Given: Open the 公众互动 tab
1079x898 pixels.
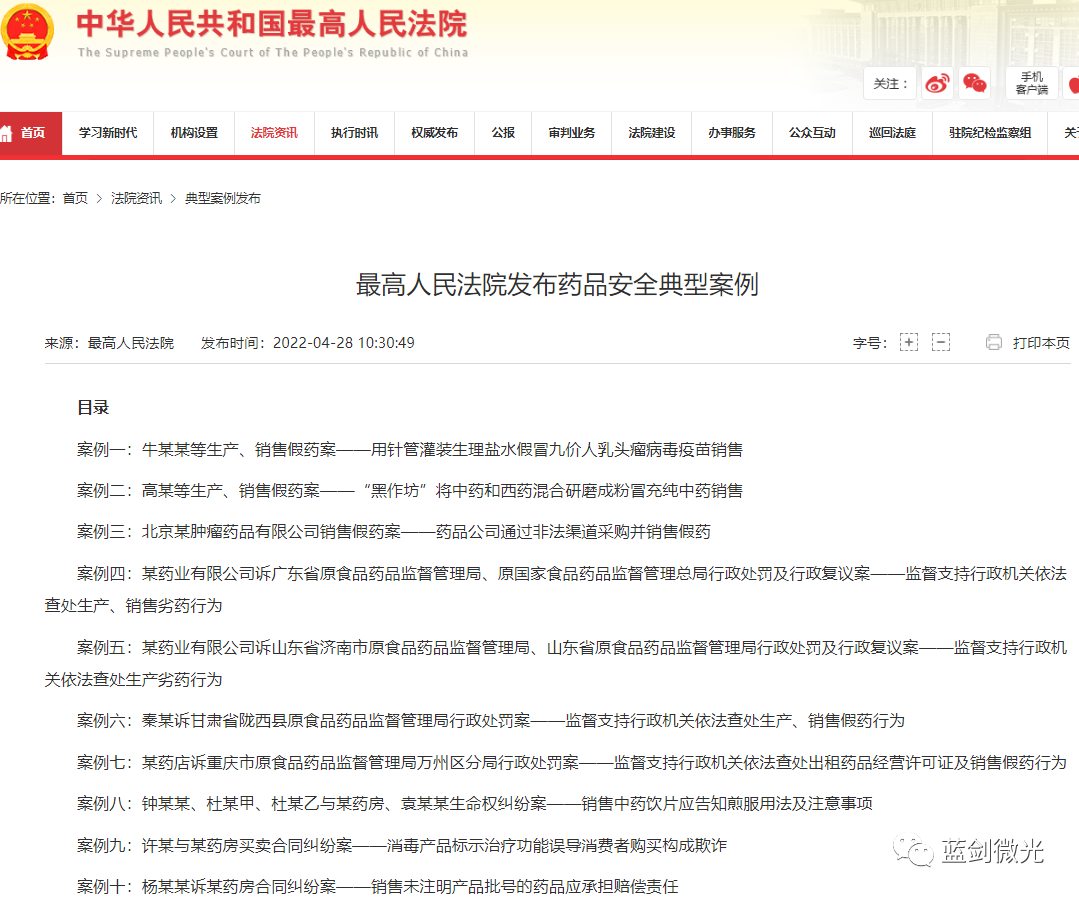Looking at the screenshot, I should tap(811, 133).
